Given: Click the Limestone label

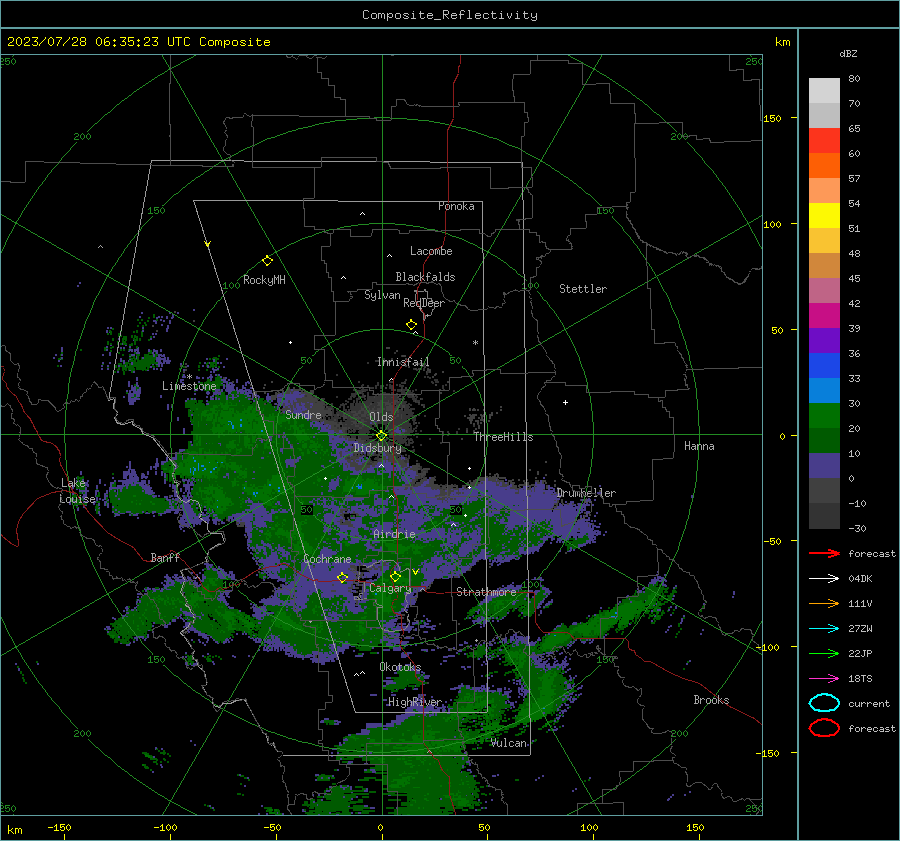Looking at the screenshot, I should (189, 386).
